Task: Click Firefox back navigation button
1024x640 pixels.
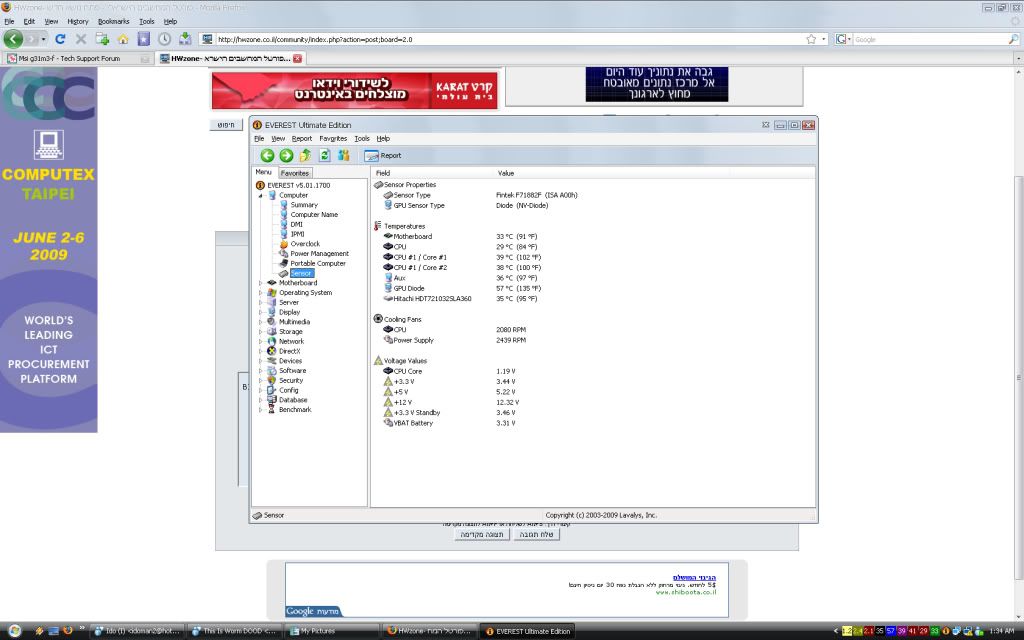Action: pyautogui.click(x=13, y=39)
